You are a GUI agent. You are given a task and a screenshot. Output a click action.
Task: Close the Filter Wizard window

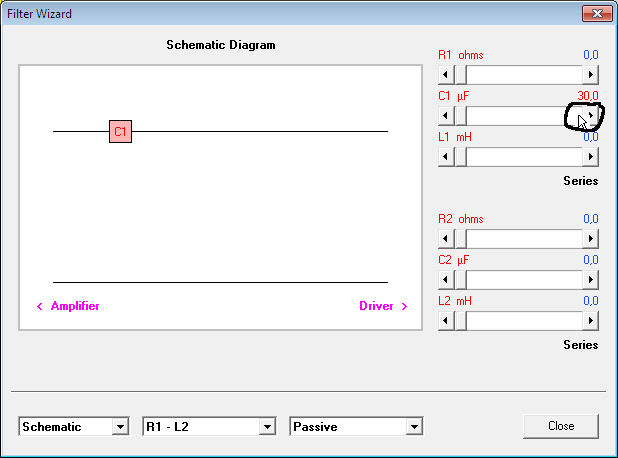point(597,14)
